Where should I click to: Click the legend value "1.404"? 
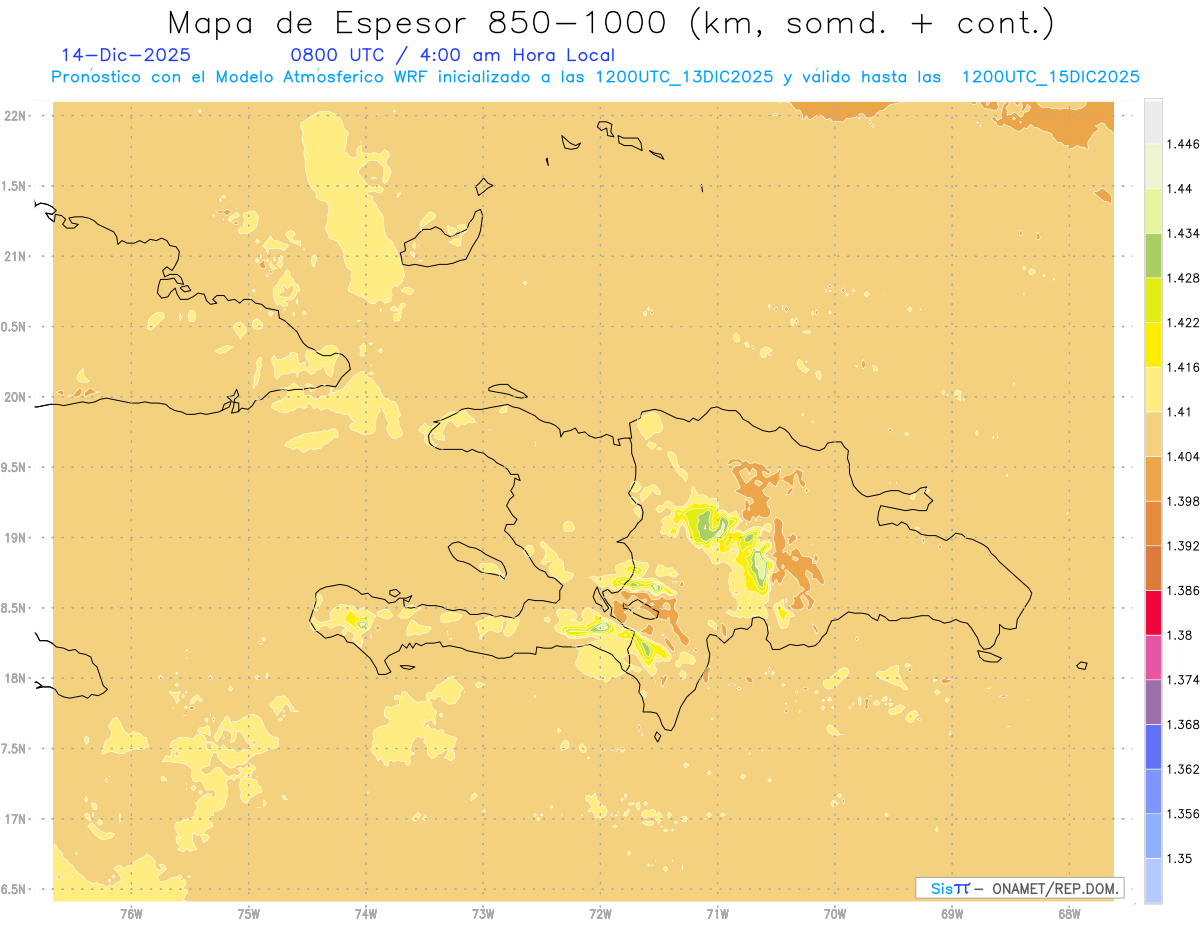point(1184,456)
